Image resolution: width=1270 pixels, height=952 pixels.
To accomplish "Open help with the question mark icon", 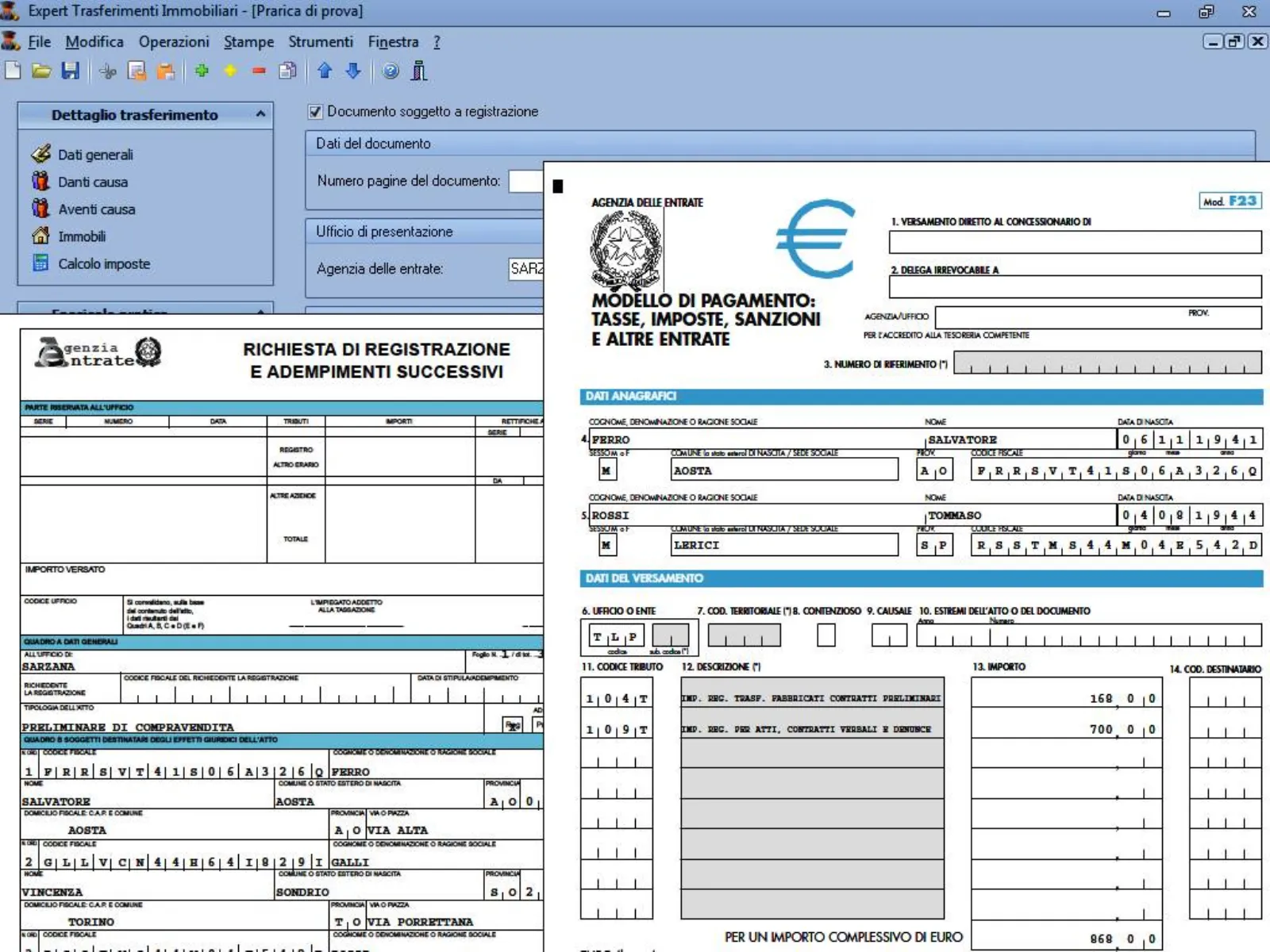I will (x=391, y=71).
